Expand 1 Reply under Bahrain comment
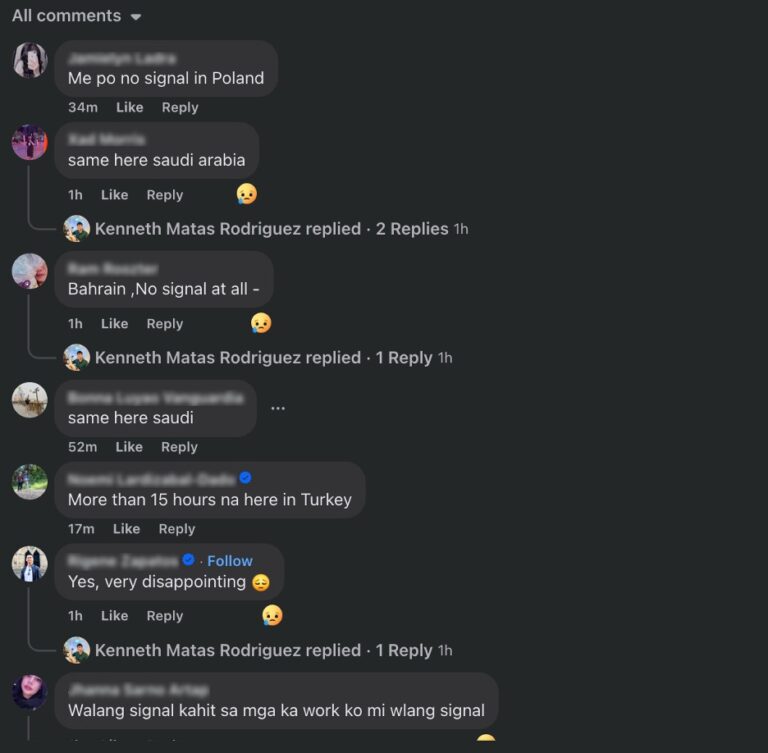The width and height of the screenshot is (768, 753). click(404, 357)
